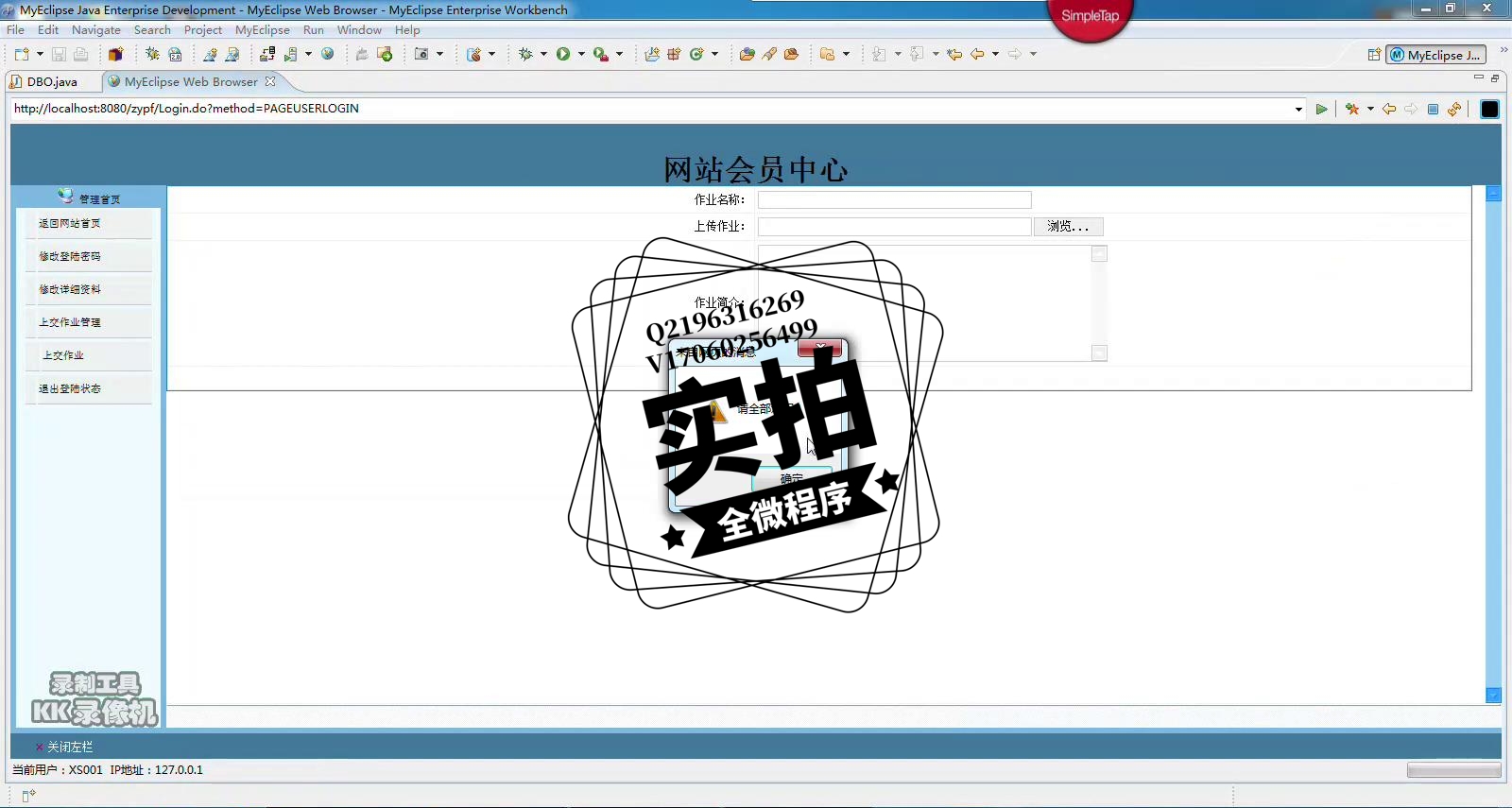Open the Help menu

407,30
